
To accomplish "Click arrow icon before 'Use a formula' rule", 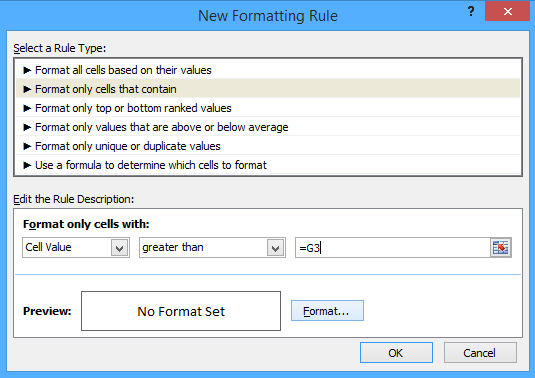I will [27, 165].
